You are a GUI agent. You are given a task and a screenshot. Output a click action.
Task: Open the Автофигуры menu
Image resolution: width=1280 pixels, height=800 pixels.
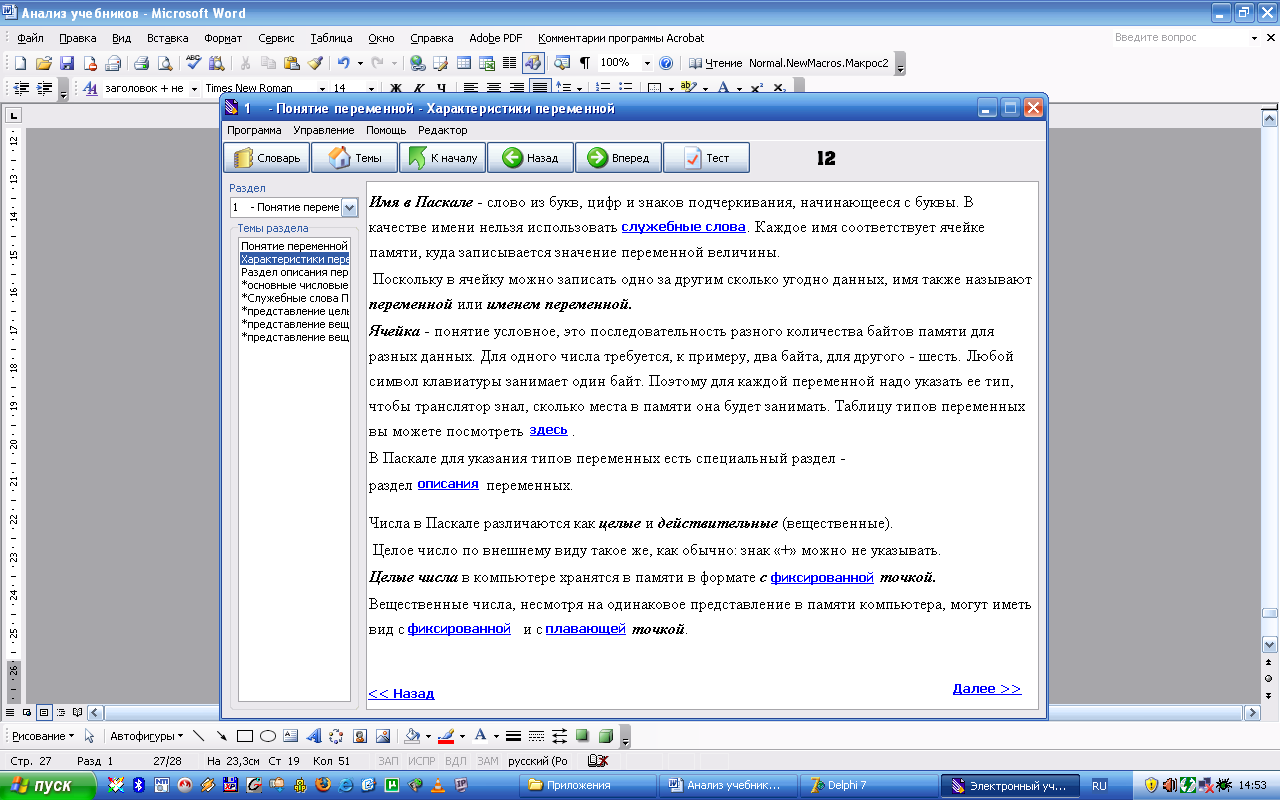click(147, 736)
